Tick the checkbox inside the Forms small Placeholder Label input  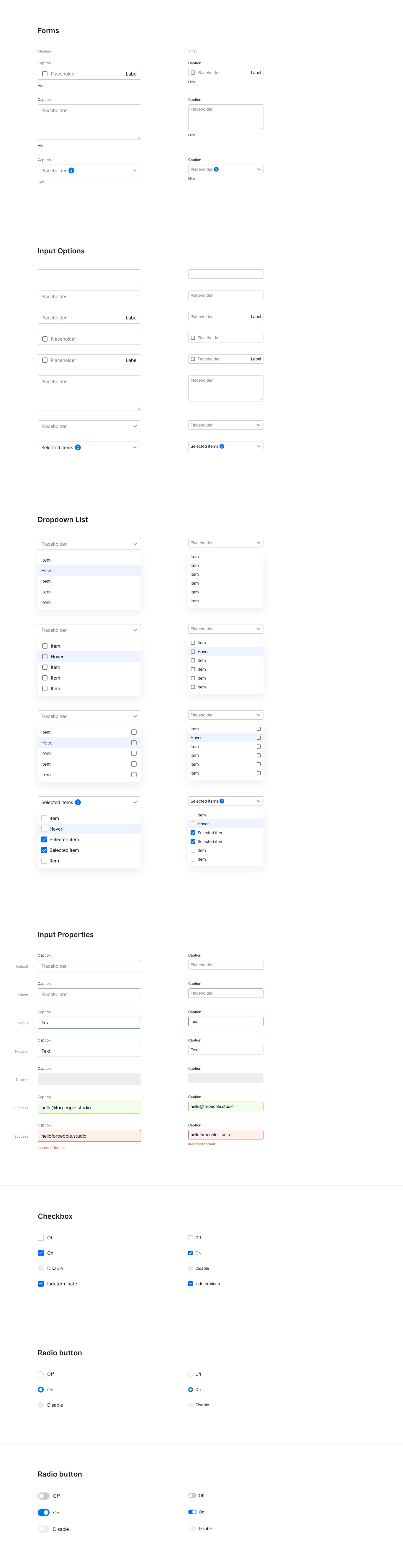[x=193, y=73]
